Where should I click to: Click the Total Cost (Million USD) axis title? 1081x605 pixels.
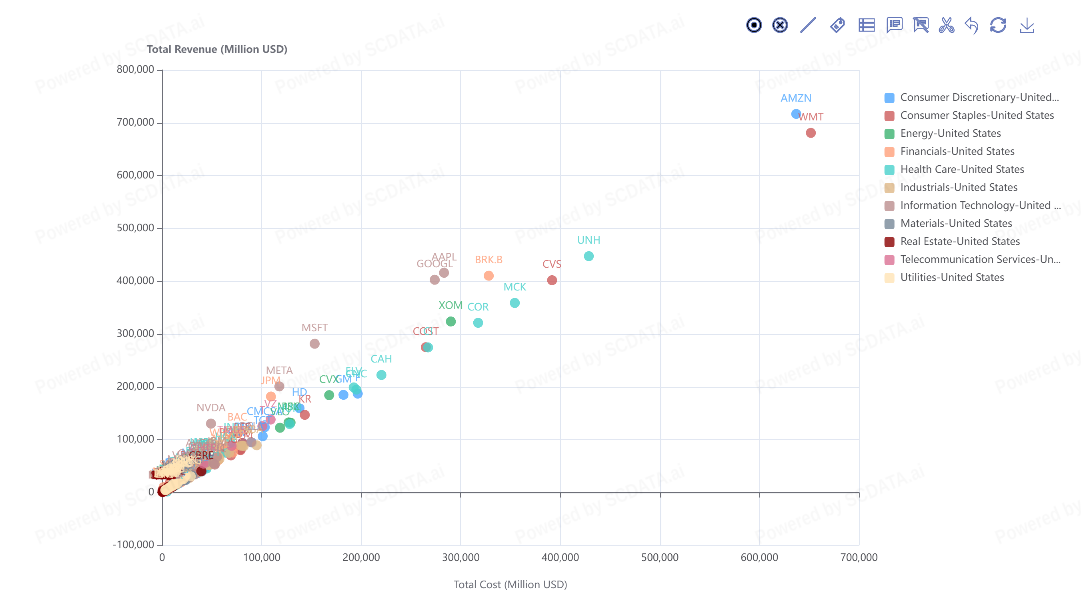point(510,584)
